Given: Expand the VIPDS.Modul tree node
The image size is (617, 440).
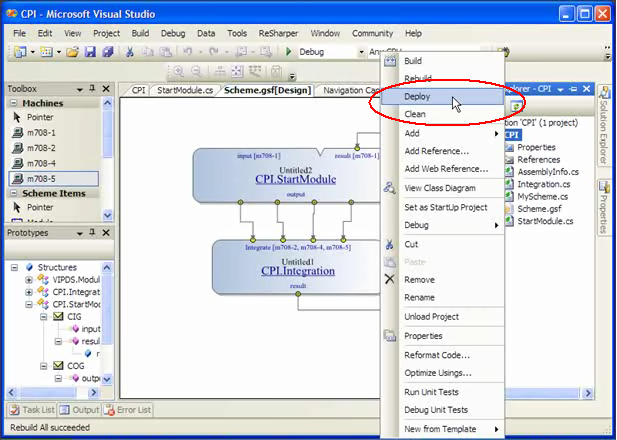Looking at the screenshot, I should coord(29,280).
